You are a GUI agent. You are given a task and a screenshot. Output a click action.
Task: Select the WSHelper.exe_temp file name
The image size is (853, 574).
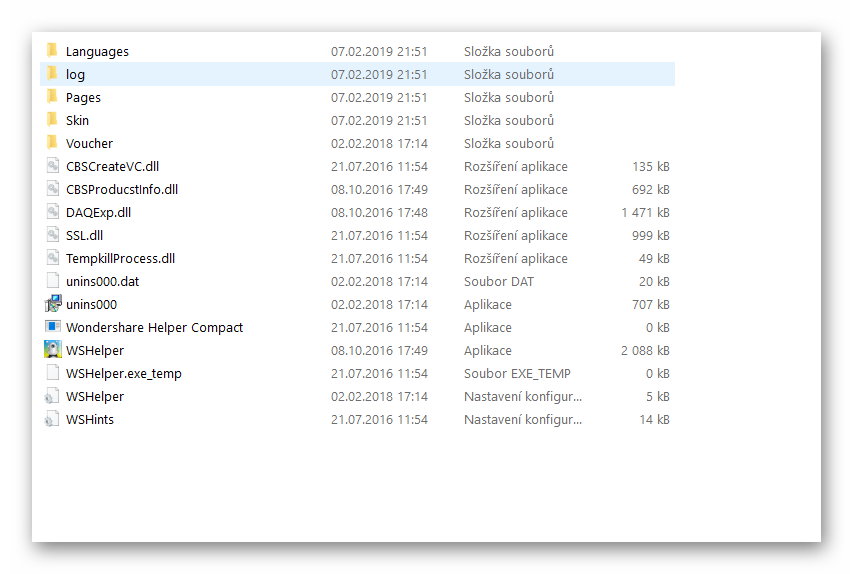click(x=123, y=374)
